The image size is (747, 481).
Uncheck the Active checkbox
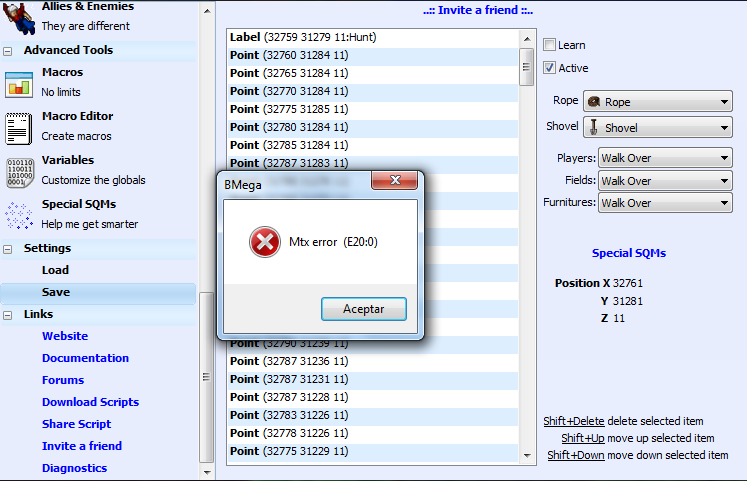[550, 68]
